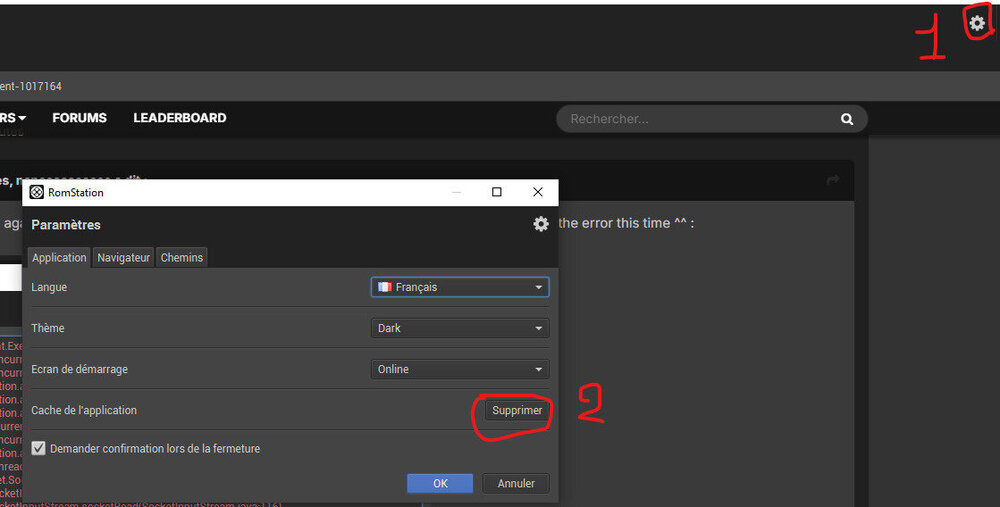Select the Application tab
Viewport: 1000px width, 507px height.
coord(59,258)
